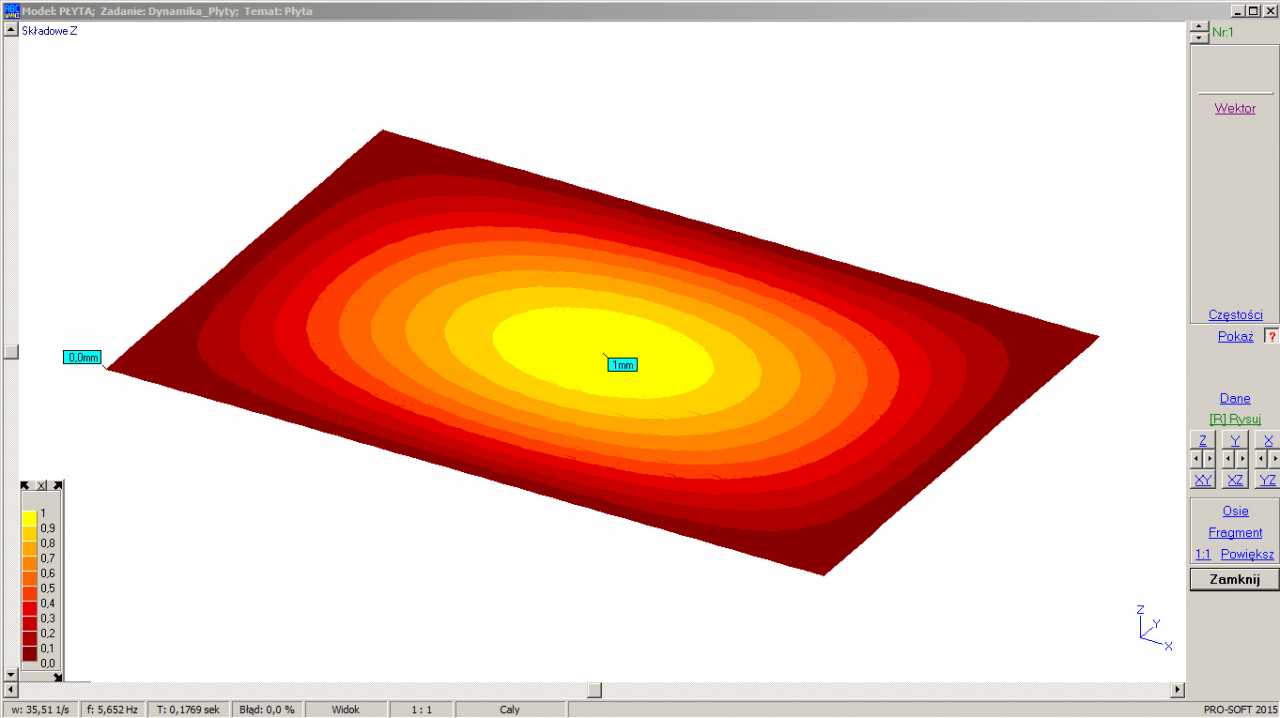Close the color legend with its X icon
1280x718 pixels.
[42, 486]
